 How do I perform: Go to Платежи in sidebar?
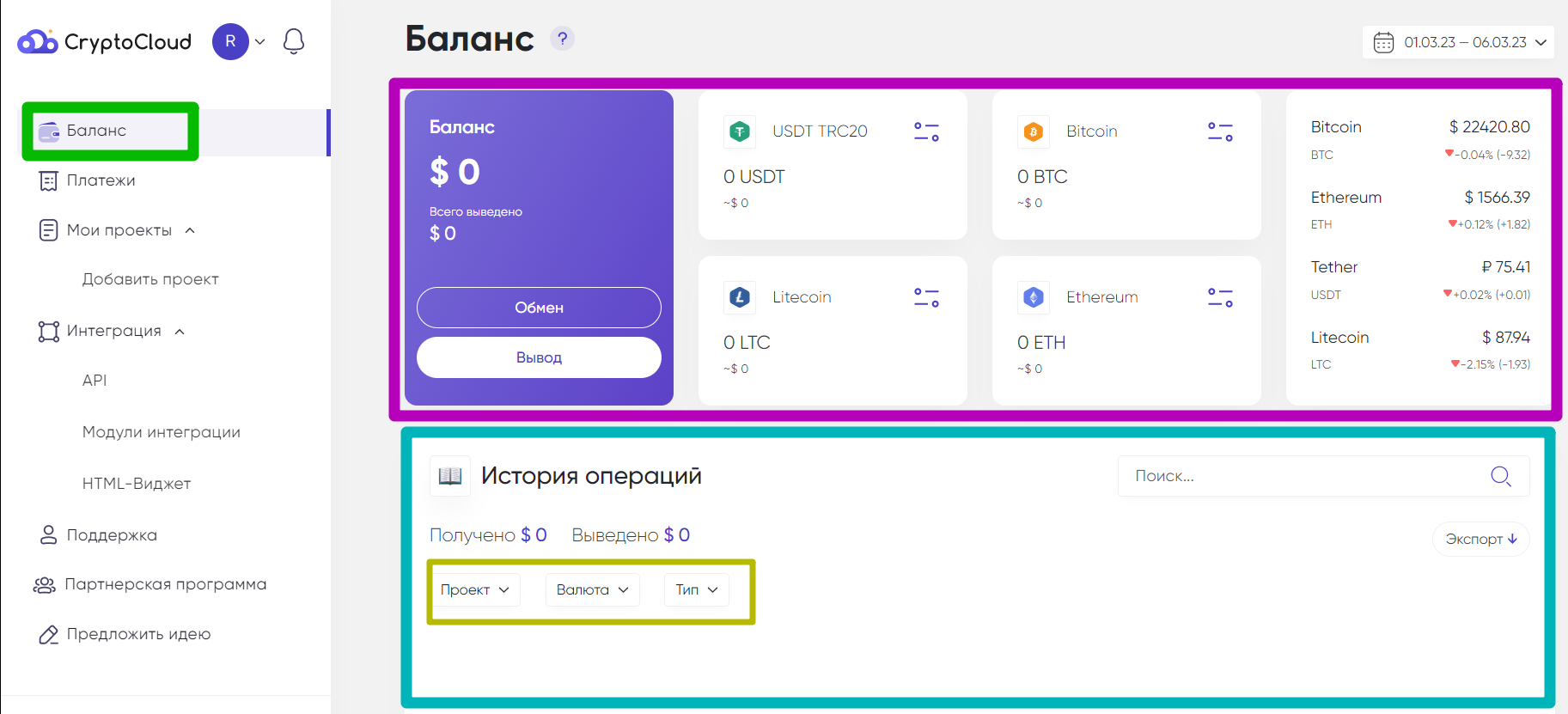(101, 180)
